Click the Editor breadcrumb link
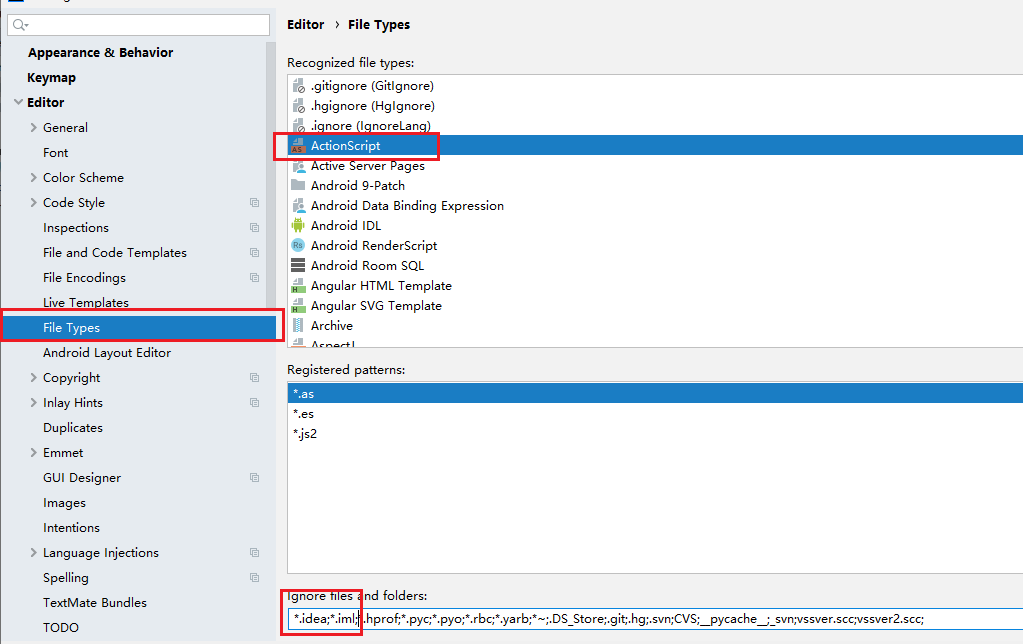This screenshot has width=1023, height=644. point(305,25)
